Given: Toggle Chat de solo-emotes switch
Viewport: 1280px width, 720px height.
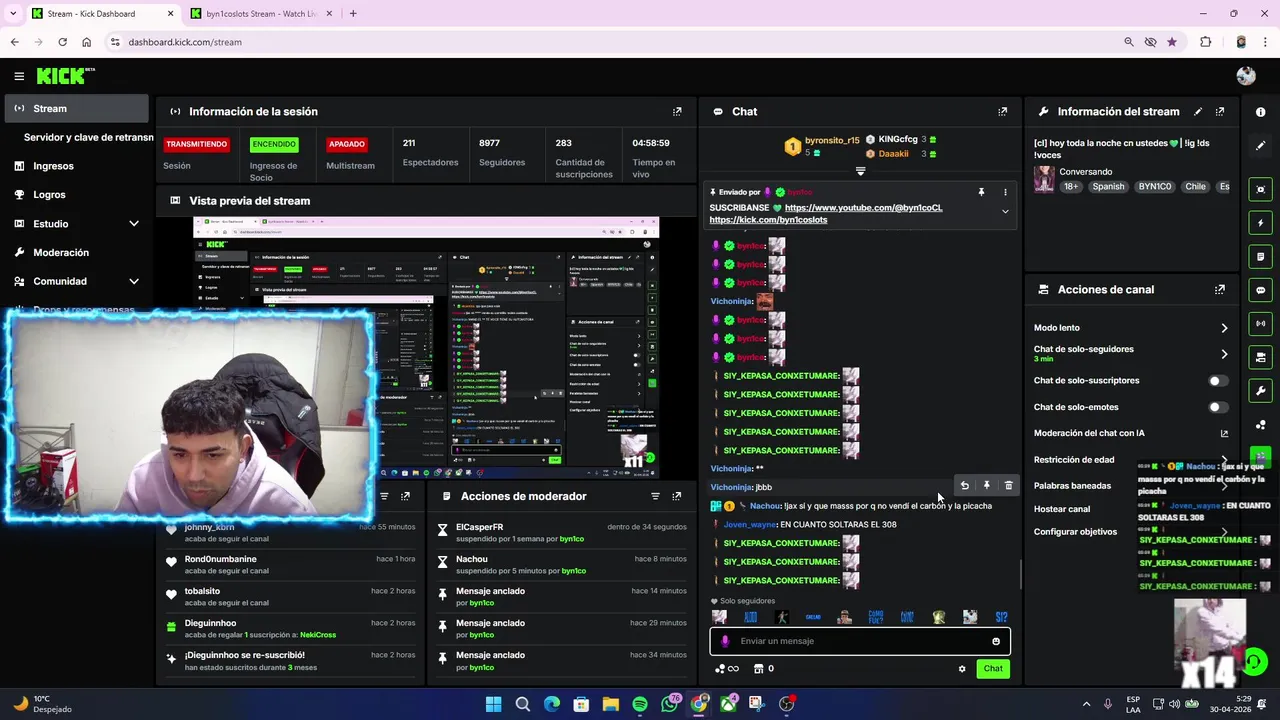Looking at the screenshot, I should point(1217,407).
